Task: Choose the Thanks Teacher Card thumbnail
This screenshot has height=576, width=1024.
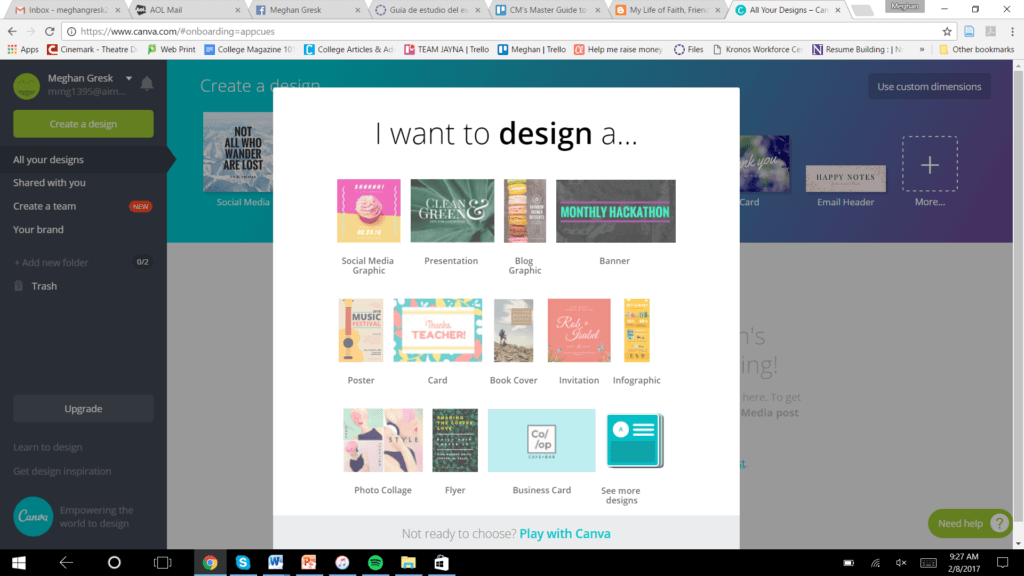Action: tap(438, 330)
